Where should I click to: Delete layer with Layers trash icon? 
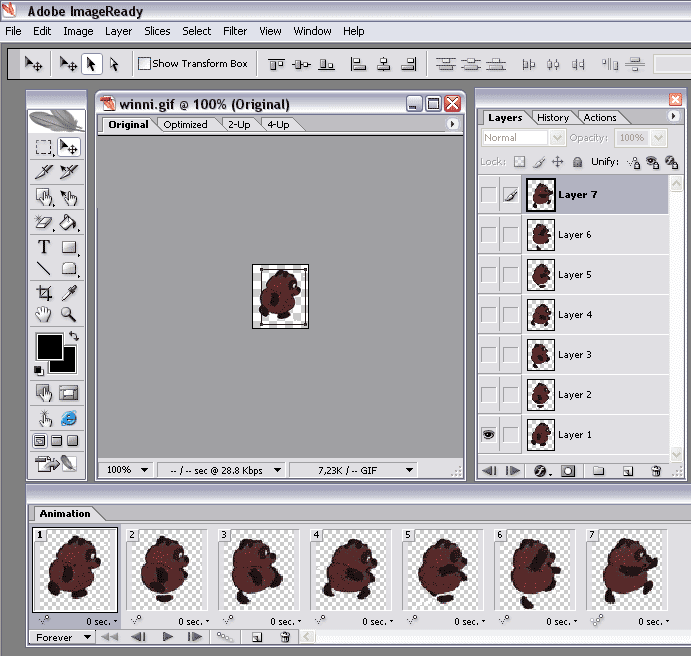pyautogui.click(x=656, y=471)
